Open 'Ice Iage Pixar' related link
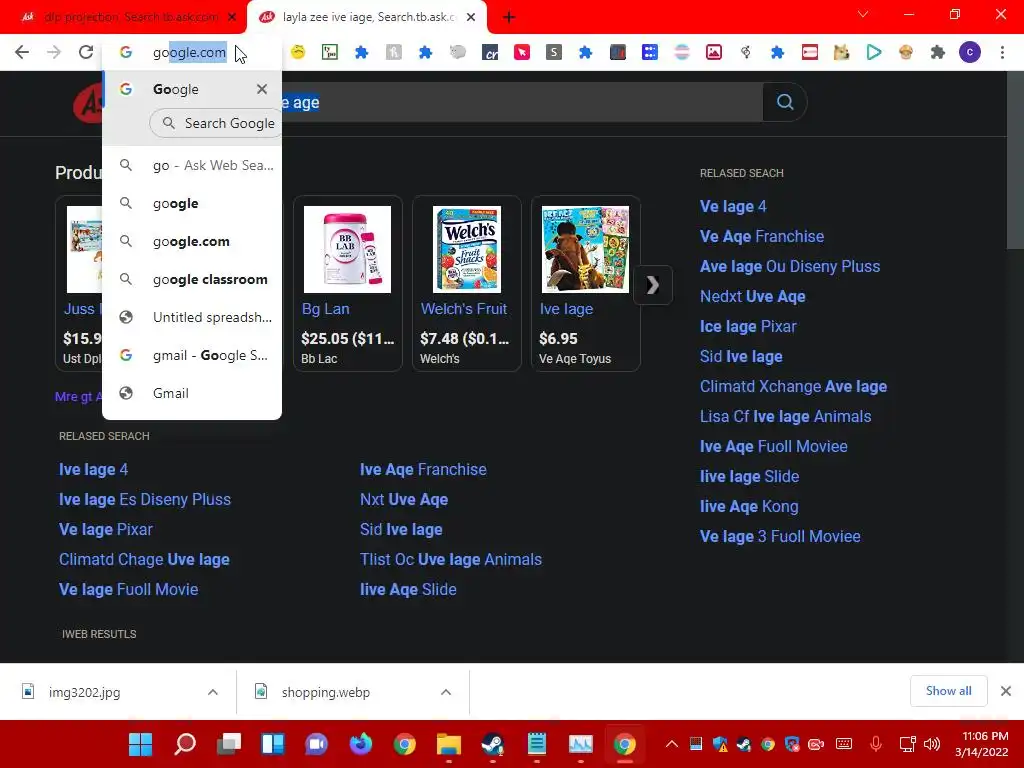Image resolution: width=1024 pixels, height=768 pixels. tap(748, 327)
